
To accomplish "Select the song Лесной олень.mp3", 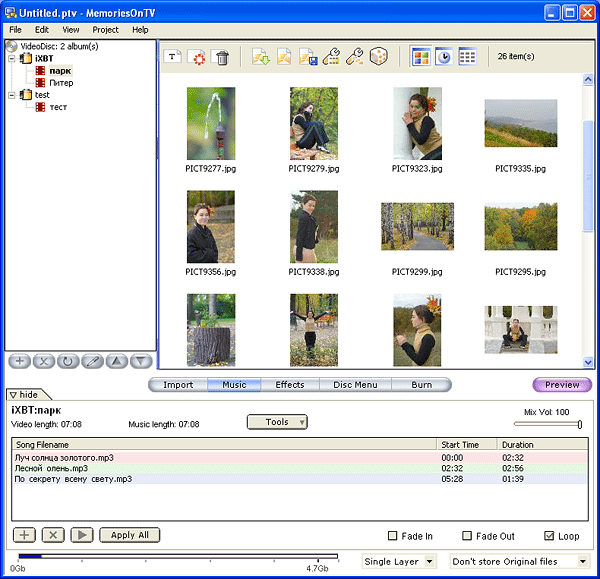I will coord(300,468).
